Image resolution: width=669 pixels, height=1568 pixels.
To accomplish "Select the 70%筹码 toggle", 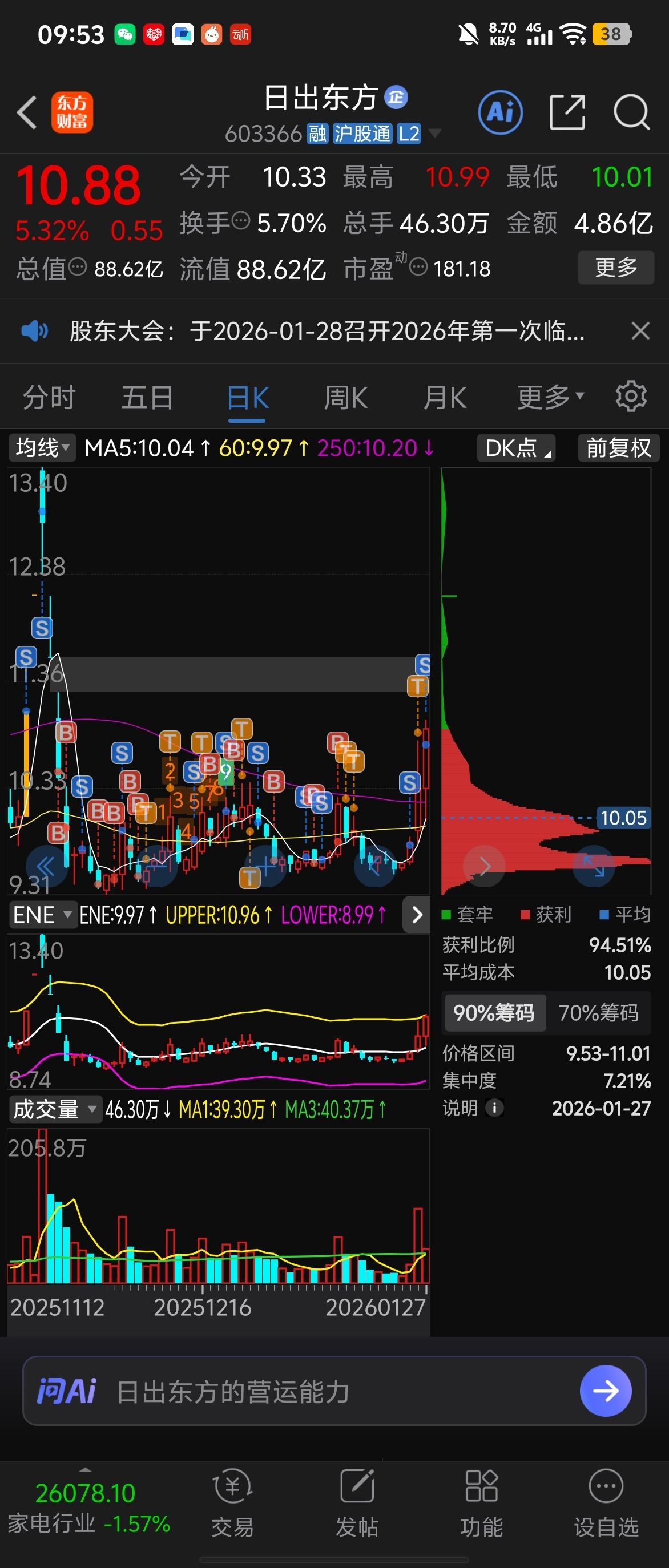I will pos(598,1013).
